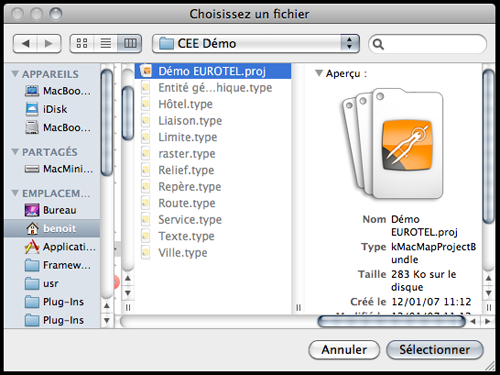Screen dimensions: 500x375
Task: Collapse the EMPLACEM... sidebar section
Action: (15, 193)
